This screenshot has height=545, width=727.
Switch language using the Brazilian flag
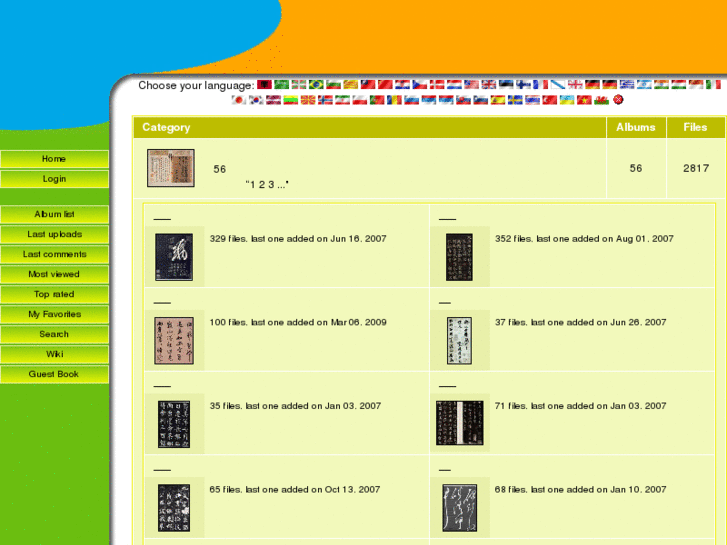[316, 84]
